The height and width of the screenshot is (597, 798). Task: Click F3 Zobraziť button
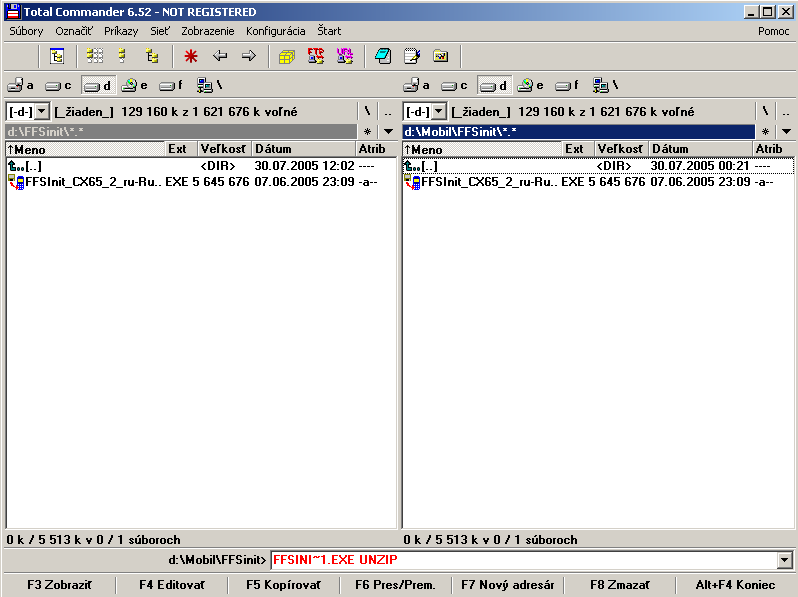coord(60,585)
